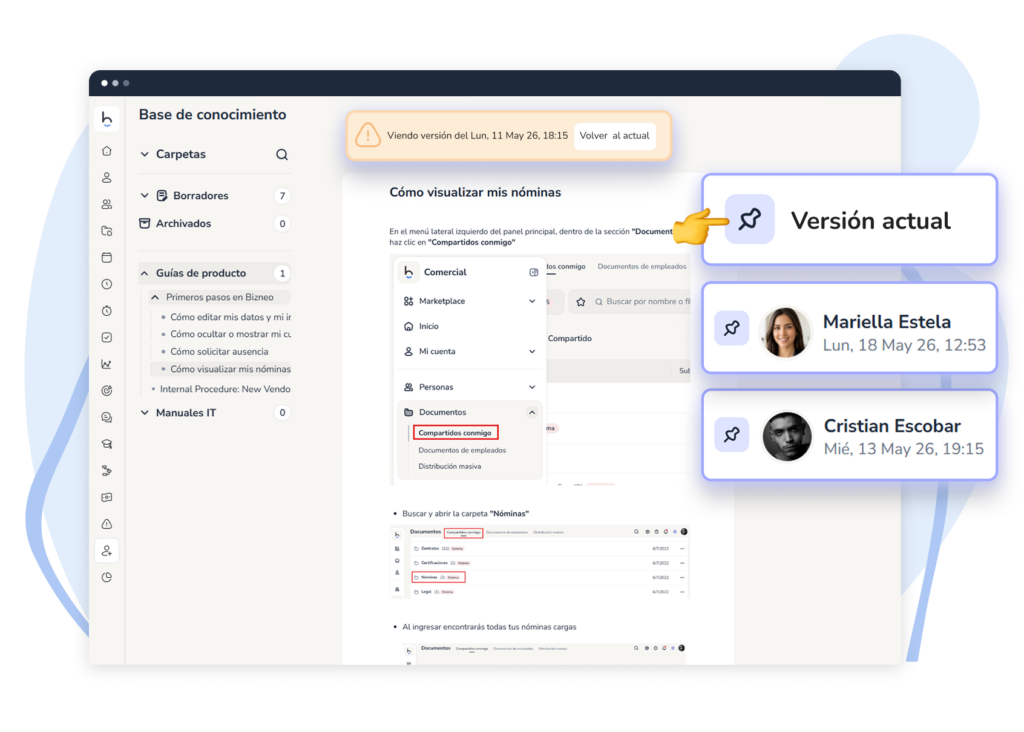Open Internal Procedure: New Vendo article
Image resolution: width=1024 pixels, height=732 pixels.
click(225, 389)
